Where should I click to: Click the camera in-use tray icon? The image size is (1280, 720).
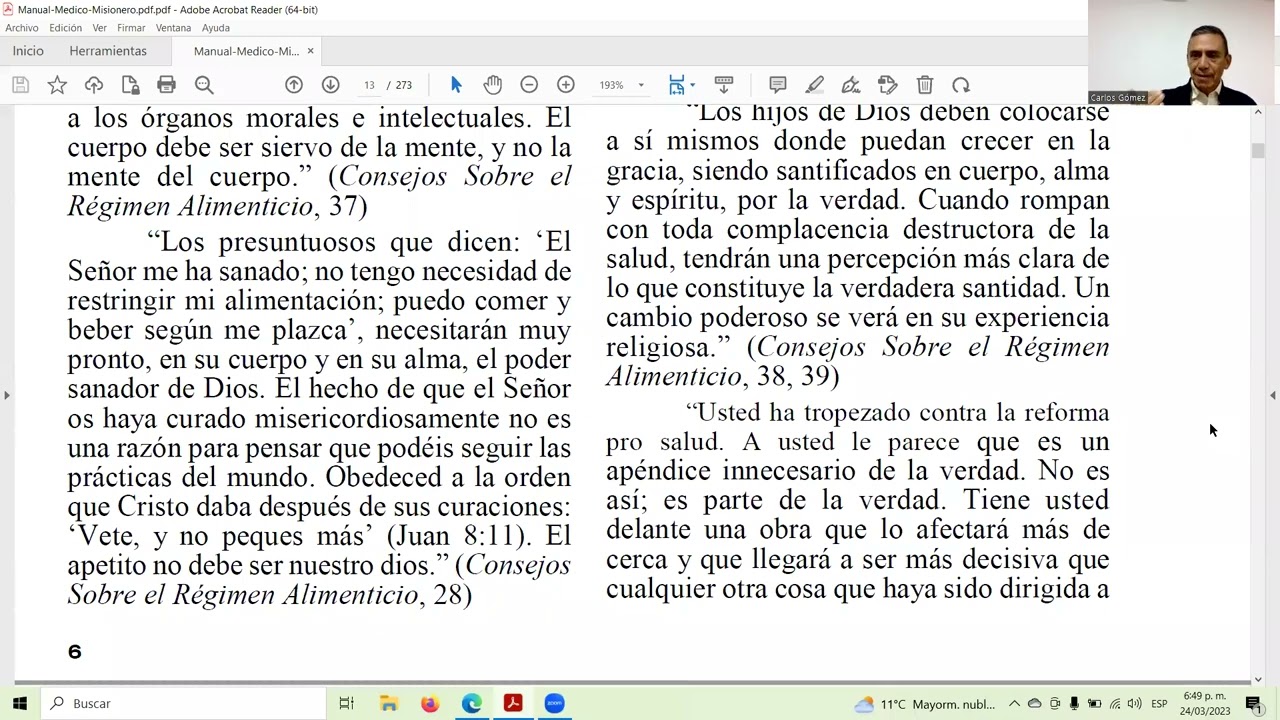[1055, 704]
